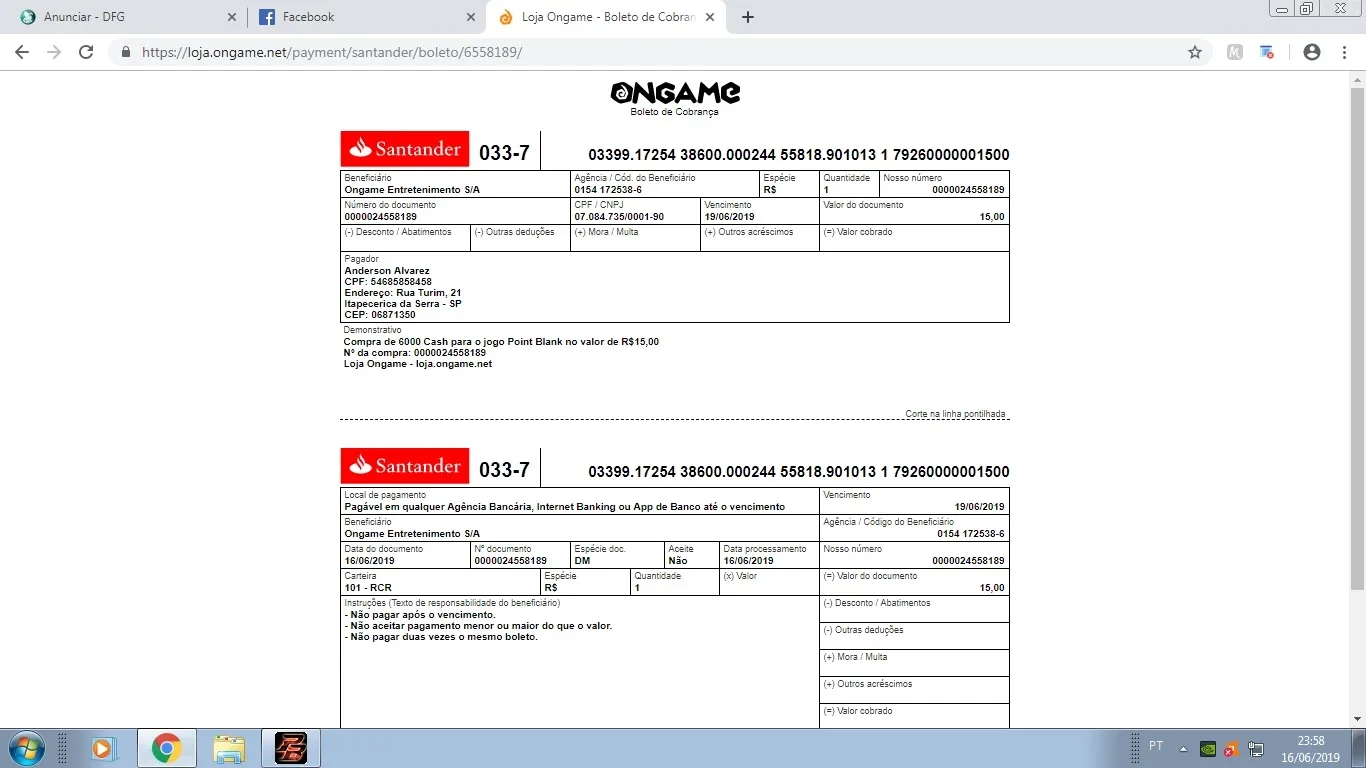The height and width of the screenshot is (768, 1366).
Task: Click the upper 033-7 bank code
Action: [504, 153]
